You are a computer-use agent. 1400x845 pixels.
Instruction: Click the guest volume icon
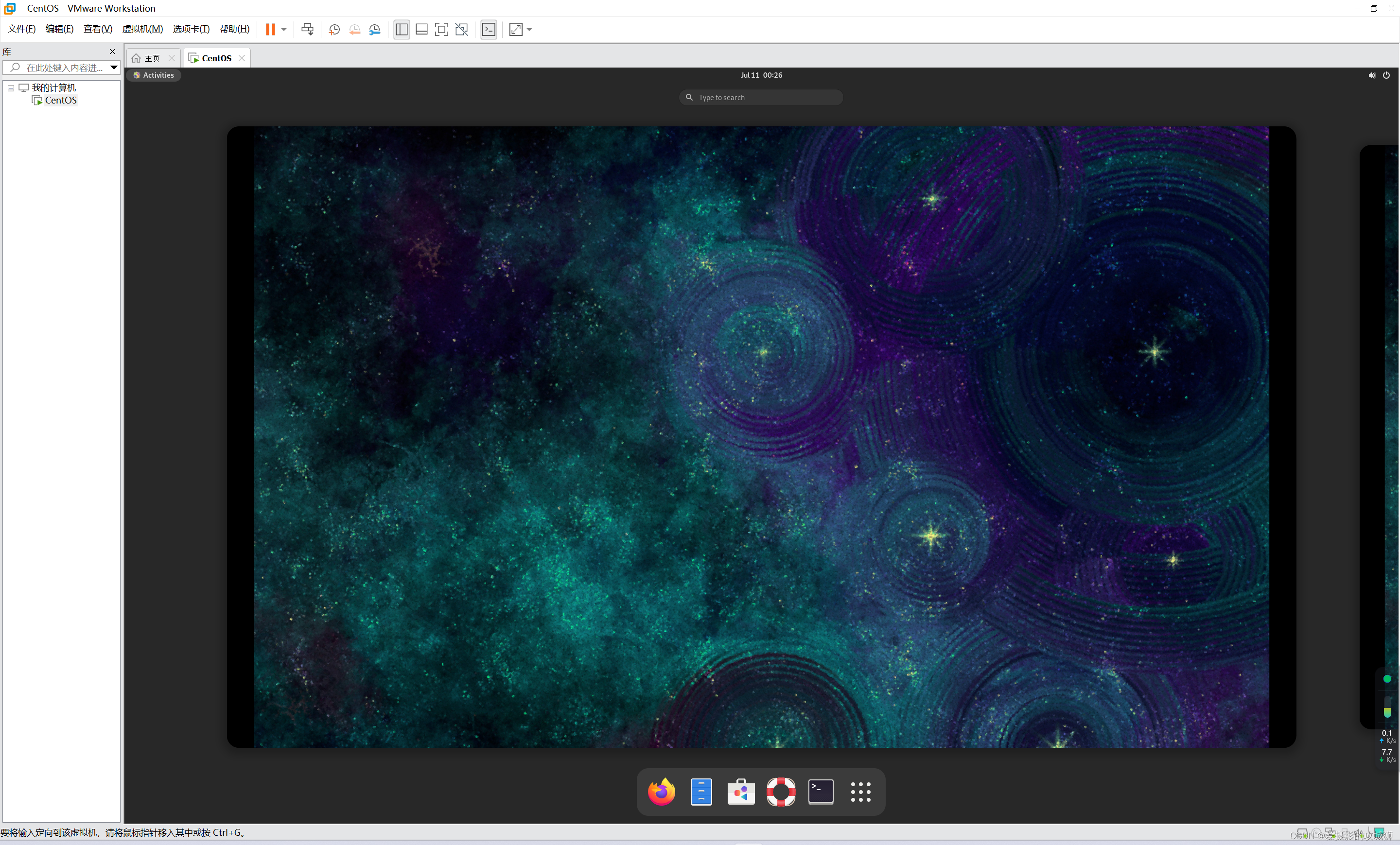pyautogui.click(x=1372, y=75)
